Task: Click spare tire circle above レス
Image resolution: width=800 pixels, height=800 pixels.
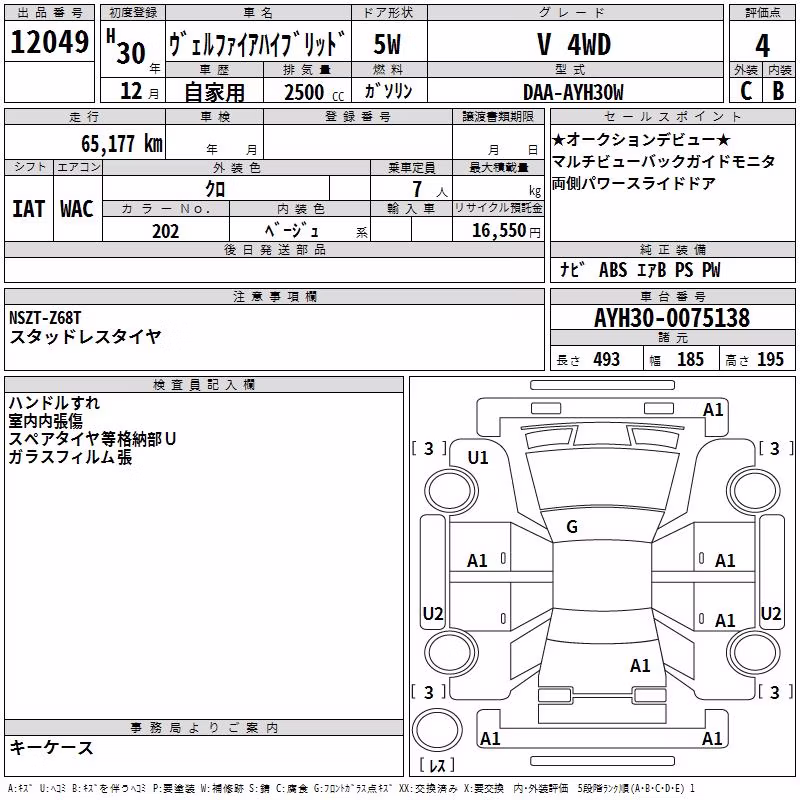Action: (x=437, y=729)
